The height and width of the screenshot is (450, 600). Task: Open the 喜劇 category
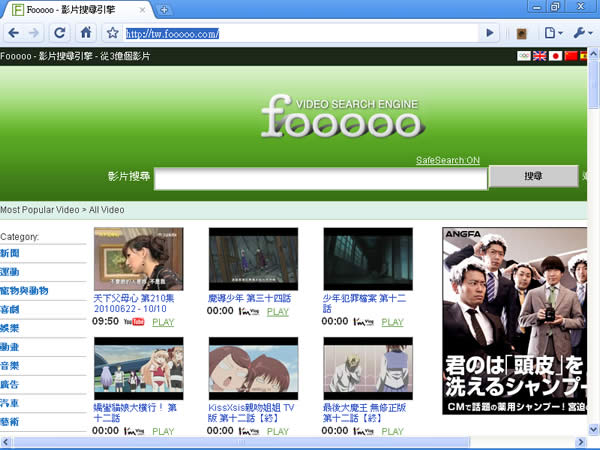(x=10, y=309)
